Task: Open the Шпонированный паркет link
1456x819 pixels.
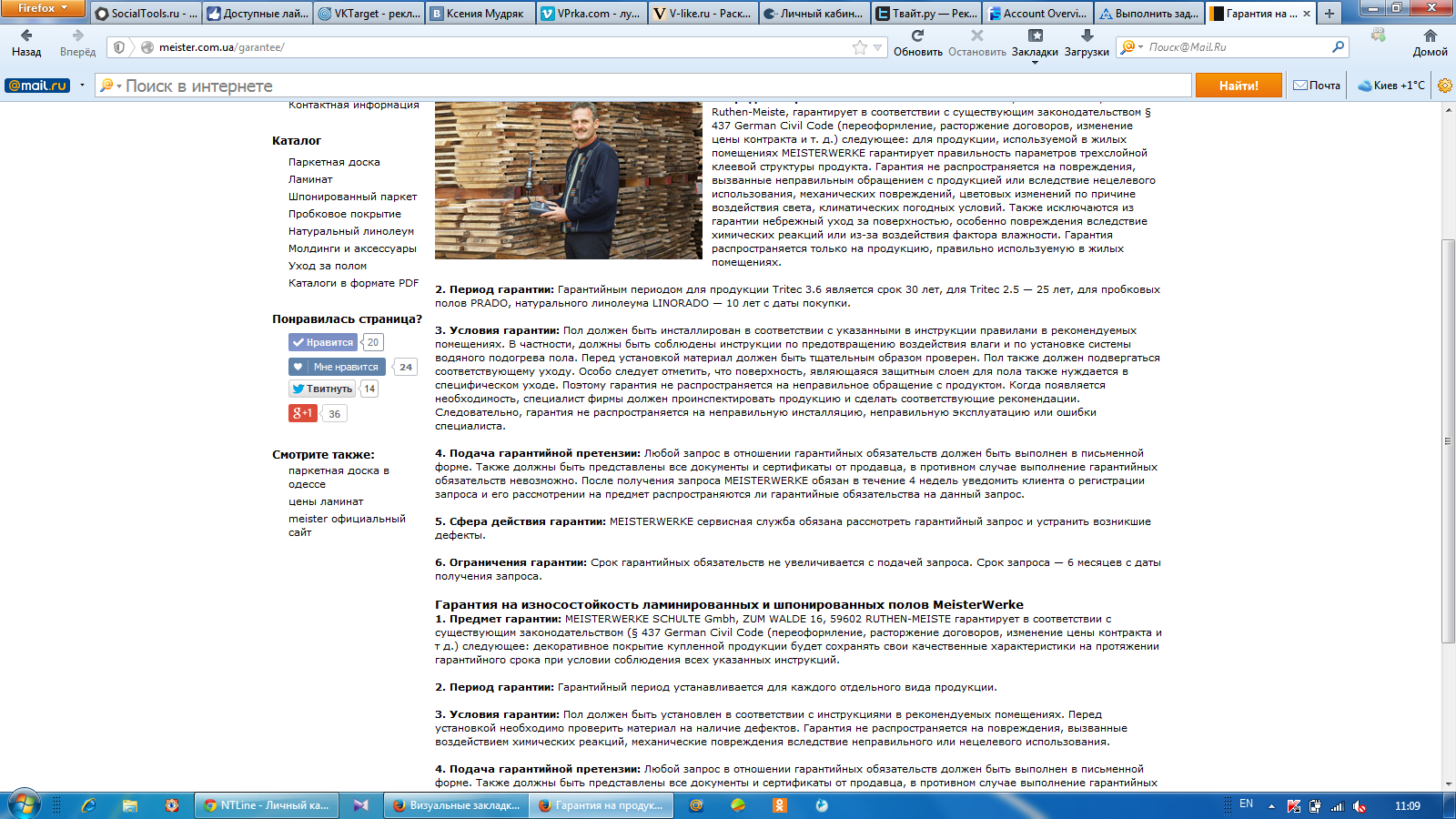Action: [352, 197]
